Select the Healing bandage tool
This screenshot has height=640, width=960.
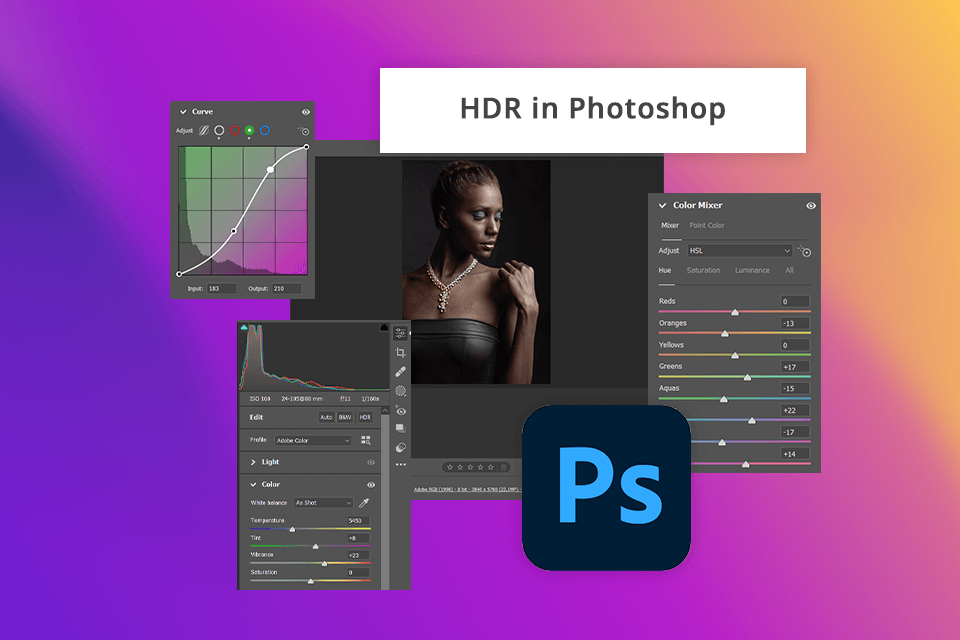(400, 372)
